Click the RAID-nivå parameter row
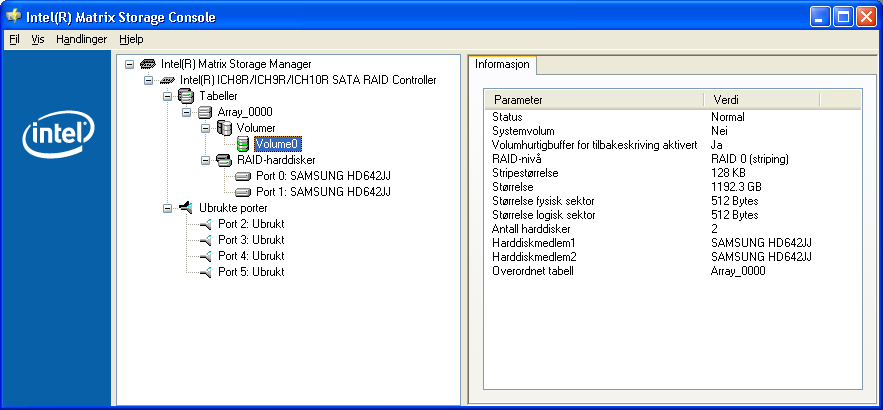This screenshot has width=883, height=410. pyautogui.click(x=672, y=159)
